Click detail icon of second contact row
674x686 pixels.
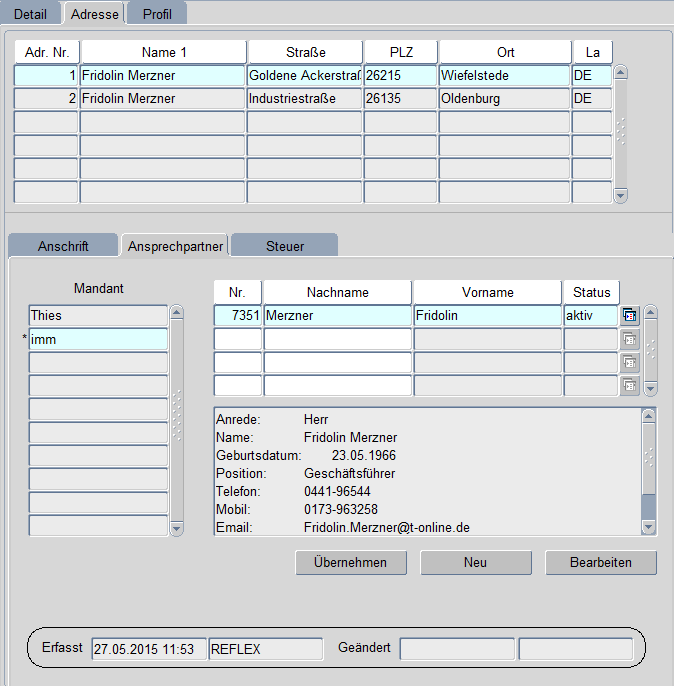coord(630,339)
